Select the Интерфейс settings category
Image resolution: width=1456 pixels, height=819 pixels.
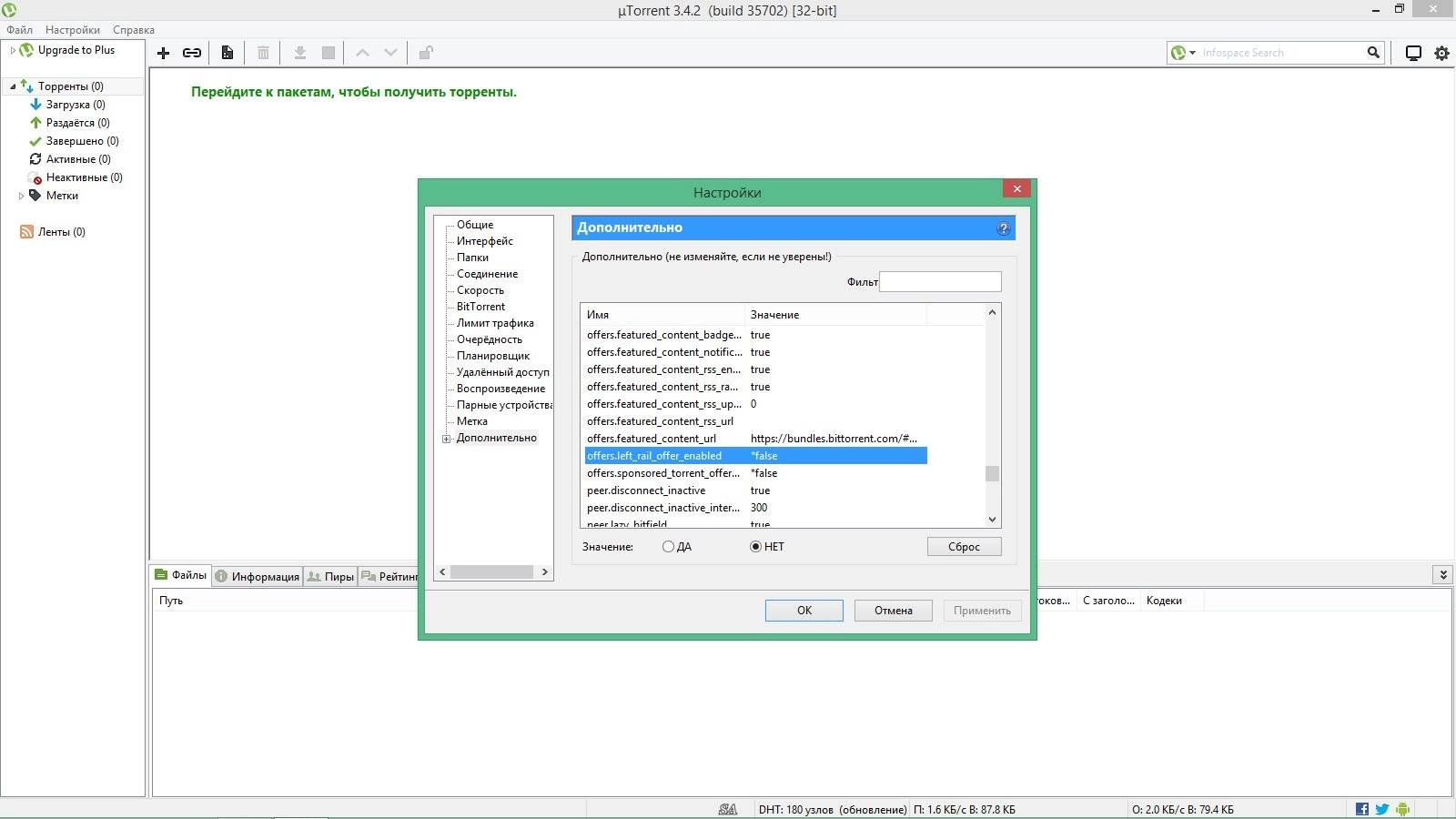485,241
